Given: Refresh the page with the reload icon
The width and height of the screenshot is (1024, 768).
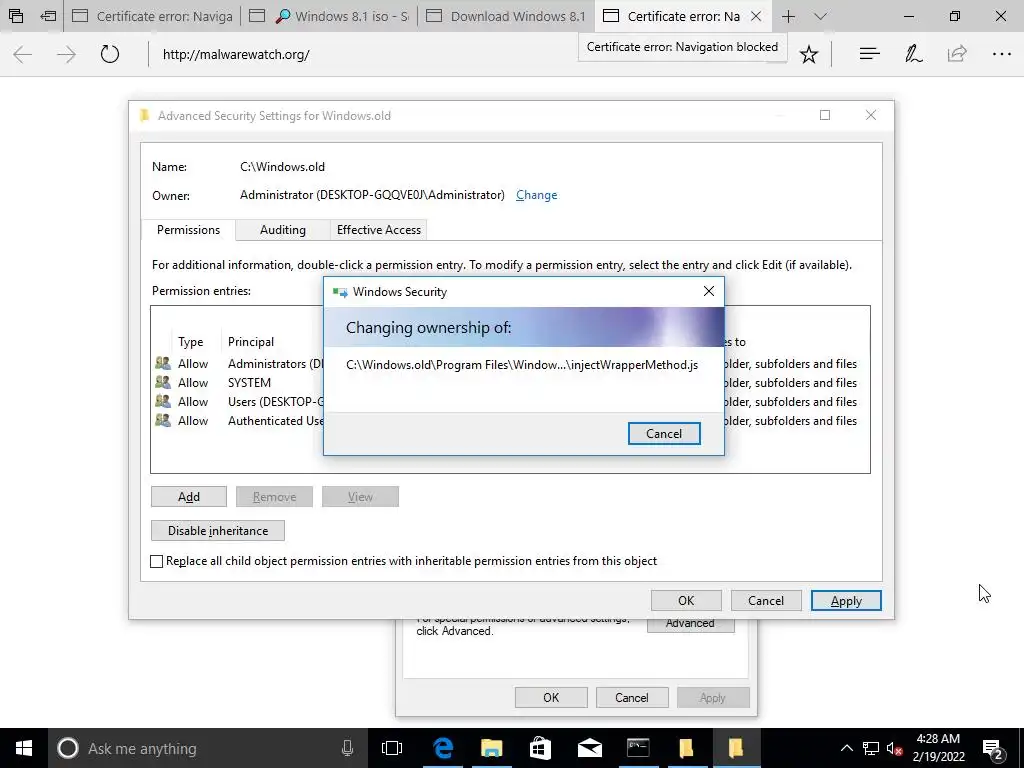Looking at the screenshot, I should point(110,54).
